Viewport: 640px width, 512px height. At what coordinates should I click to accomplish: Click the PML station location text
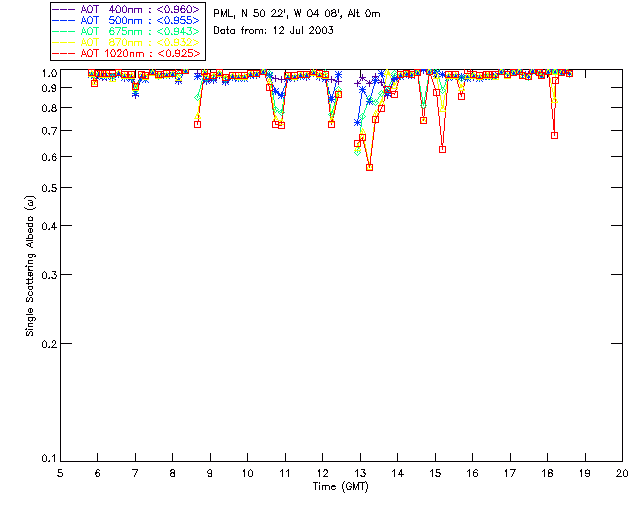tap(297, 14)
